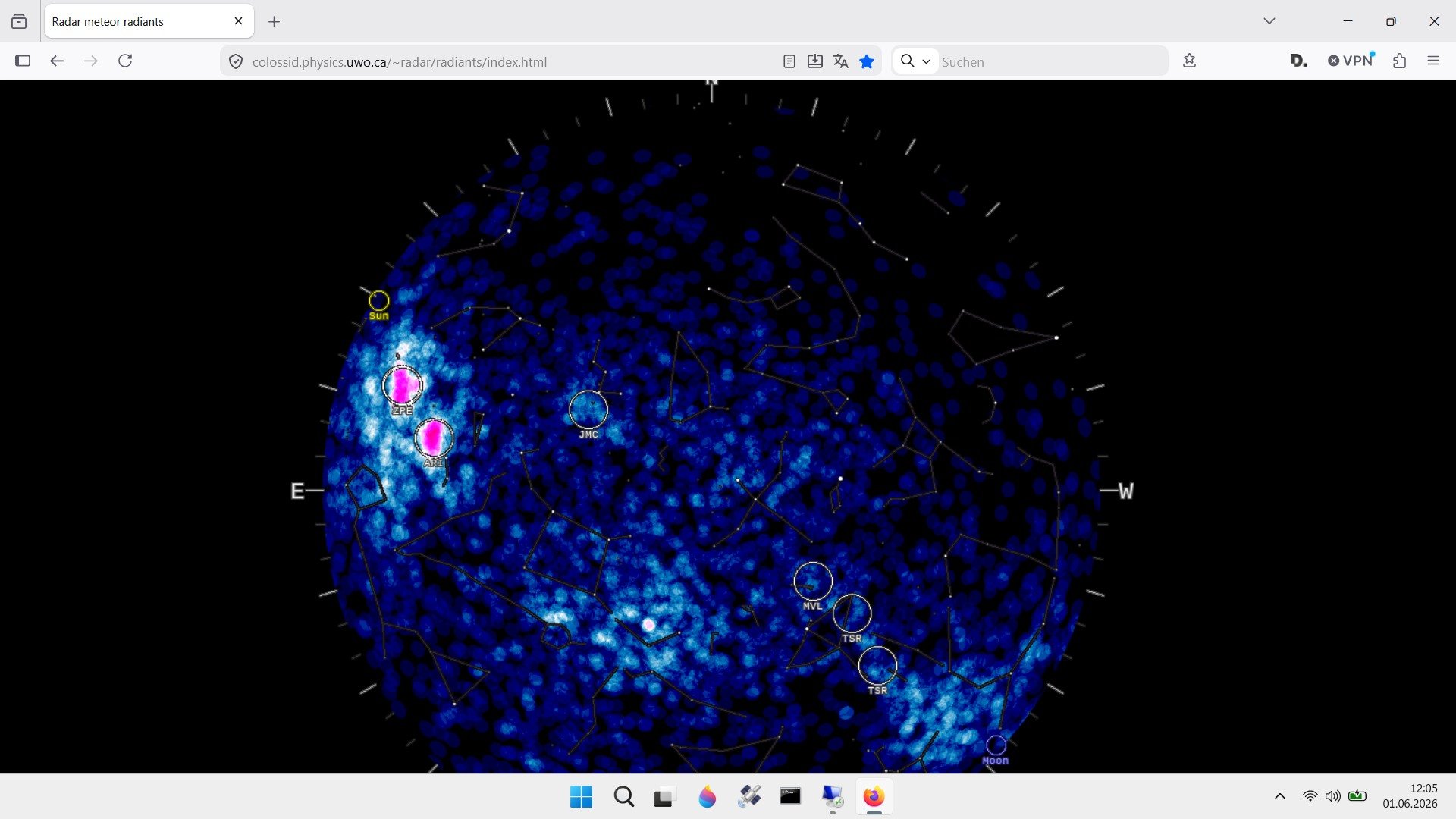Open the Wi-Fi network settings
Image resolution: width=1456 pixels, height=819 pixels.
(1310, 796)
